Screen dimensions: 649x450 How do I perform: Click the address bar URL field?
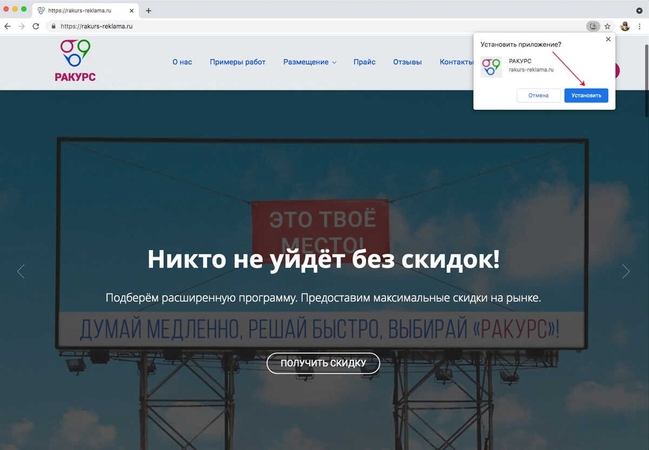click(x=315, y=26)
